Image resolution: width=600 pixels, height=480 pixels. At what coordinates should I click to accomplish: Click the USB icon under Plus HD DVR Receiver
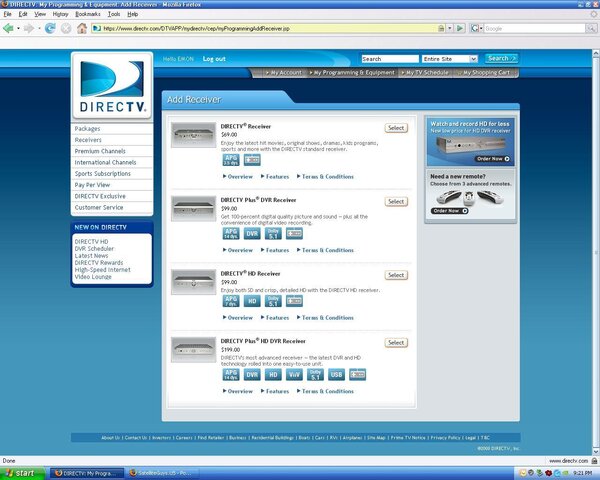[336, 374]
